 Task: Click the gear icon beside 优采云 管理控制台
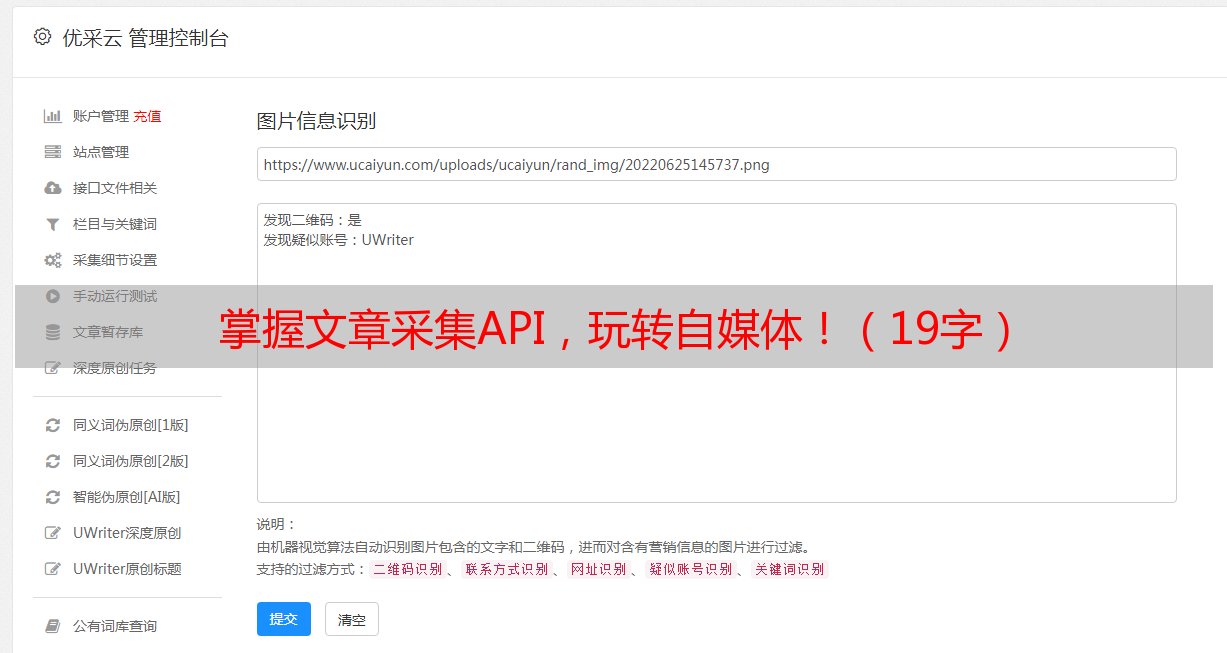(42, 37)
